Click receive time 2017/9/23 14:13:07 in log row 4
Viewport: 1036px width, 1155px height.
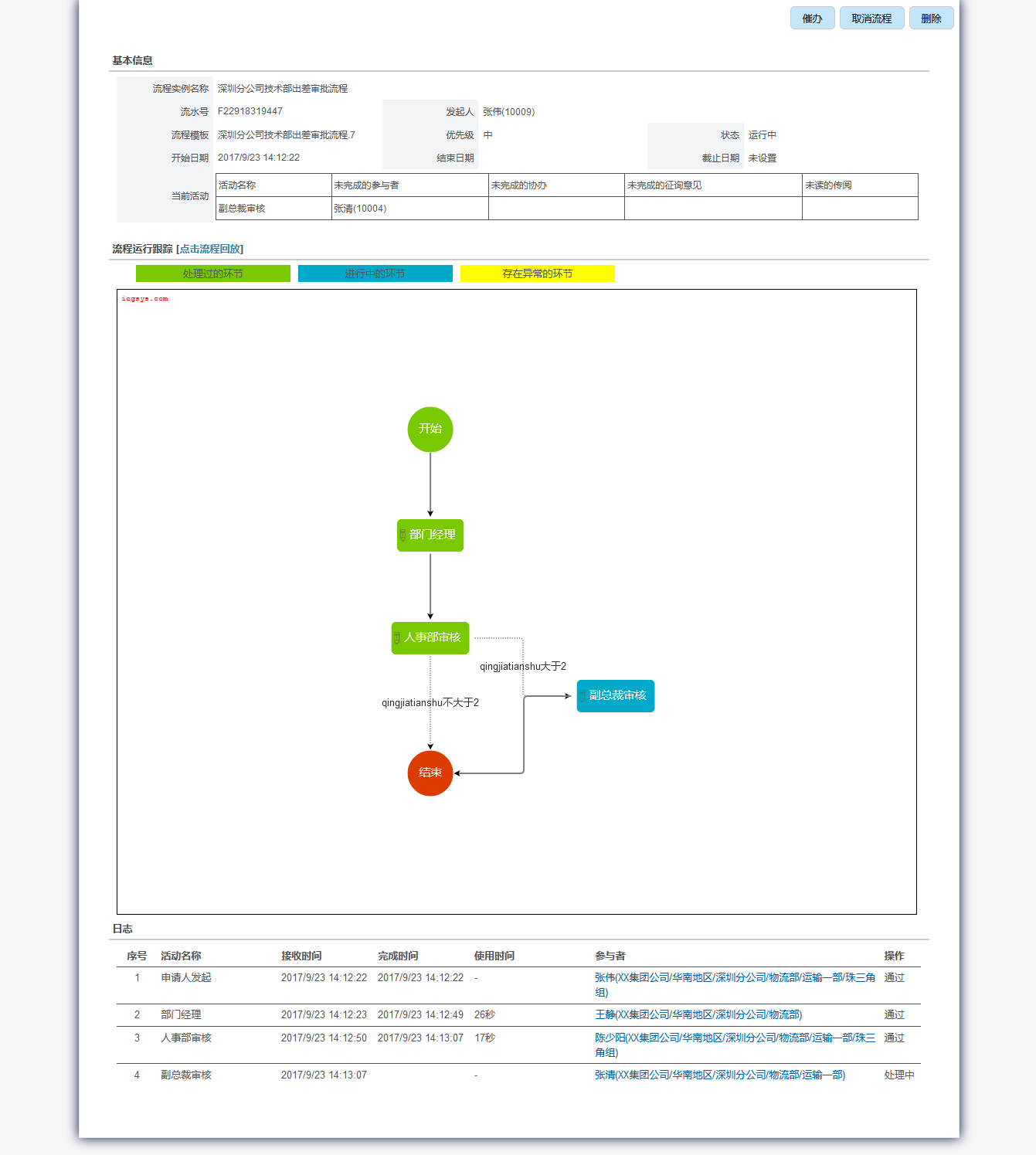point(324,1075)
